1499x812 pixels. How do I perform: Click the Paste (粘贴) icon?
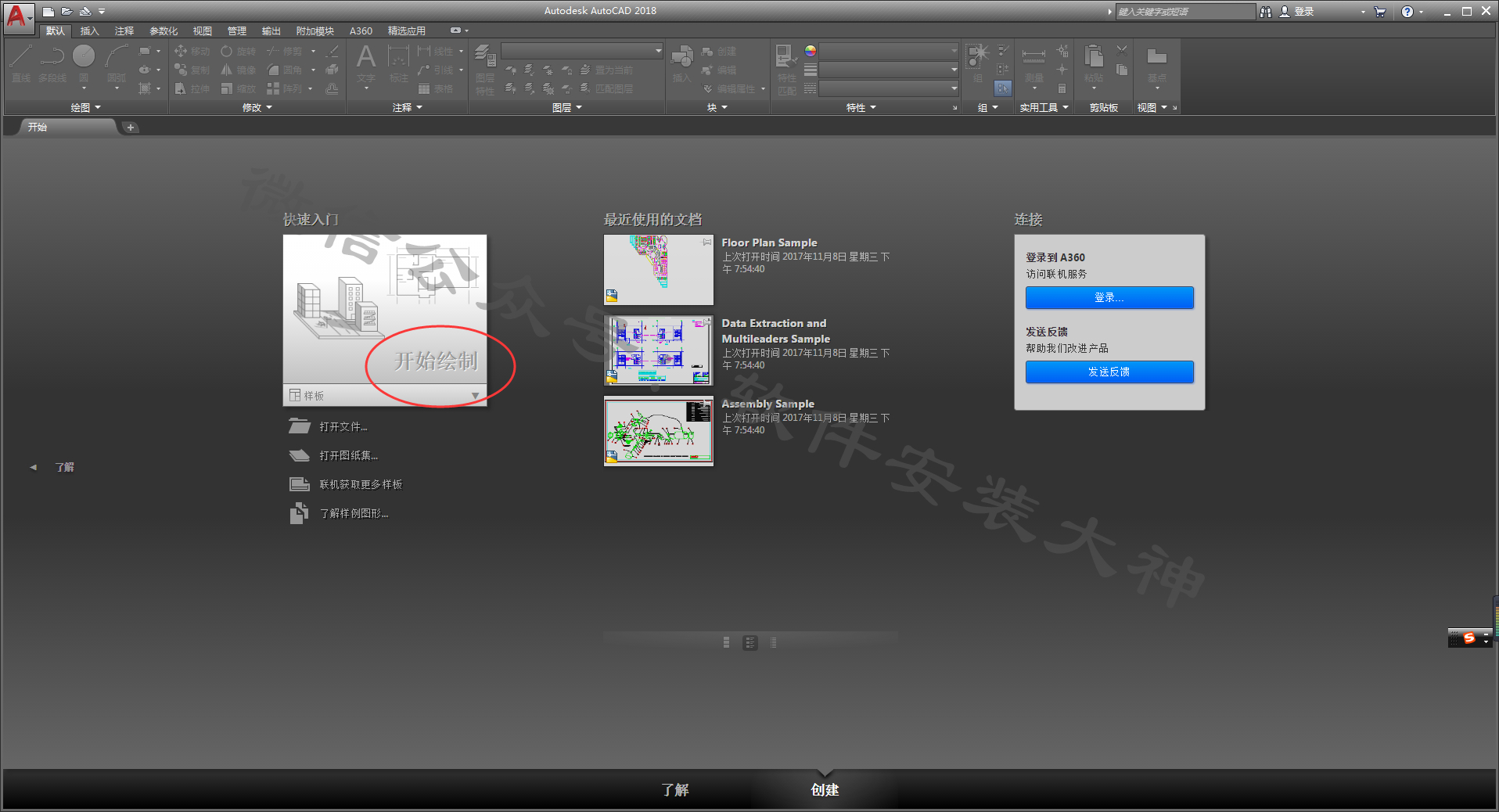point(1094,63)
